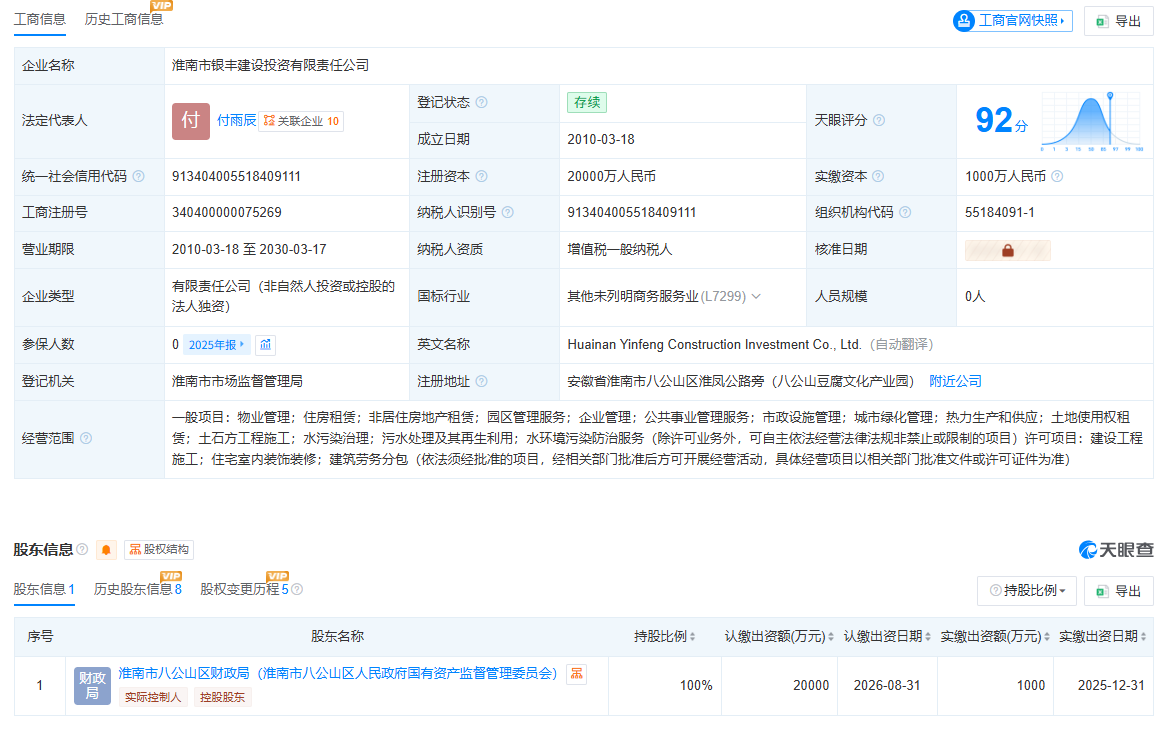The image size is (1164, 733).
Task: Open 股权结构 equity structure chart
Action: click(159, 550)
